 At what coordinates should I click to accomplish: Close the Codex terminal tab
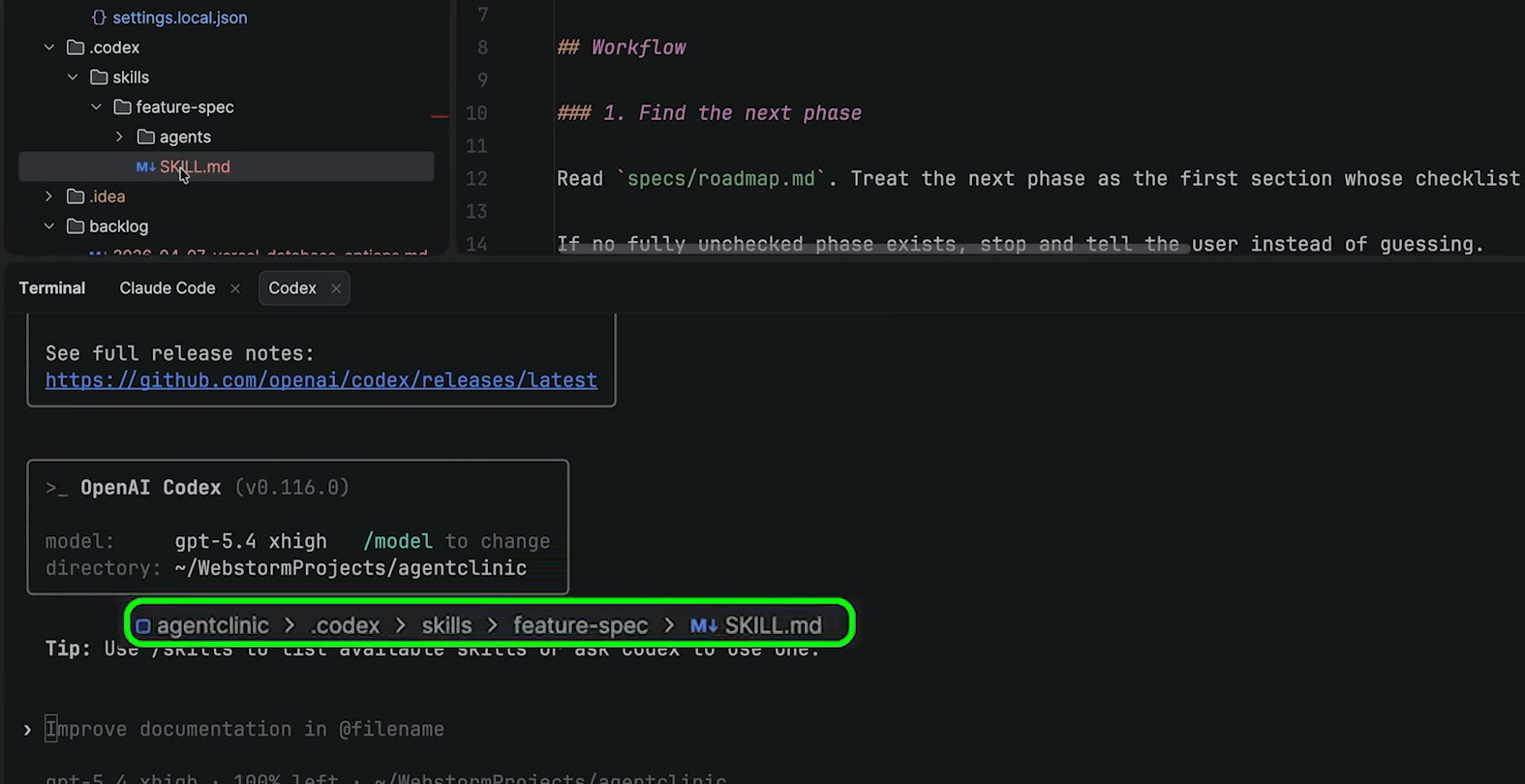[x=336, y=288]
